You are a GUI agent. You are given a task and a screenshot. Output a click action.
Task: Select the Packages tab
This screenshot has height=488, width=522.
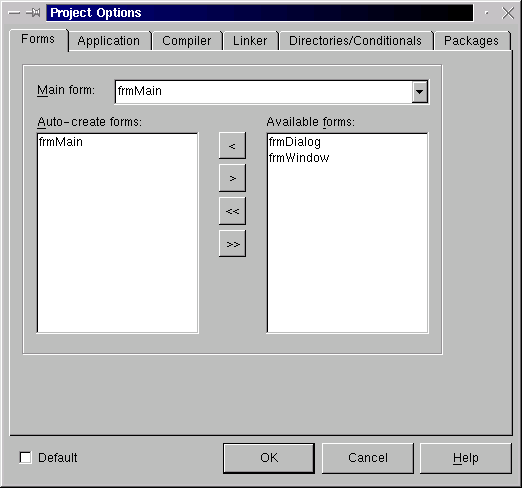[x=471, y=41]
